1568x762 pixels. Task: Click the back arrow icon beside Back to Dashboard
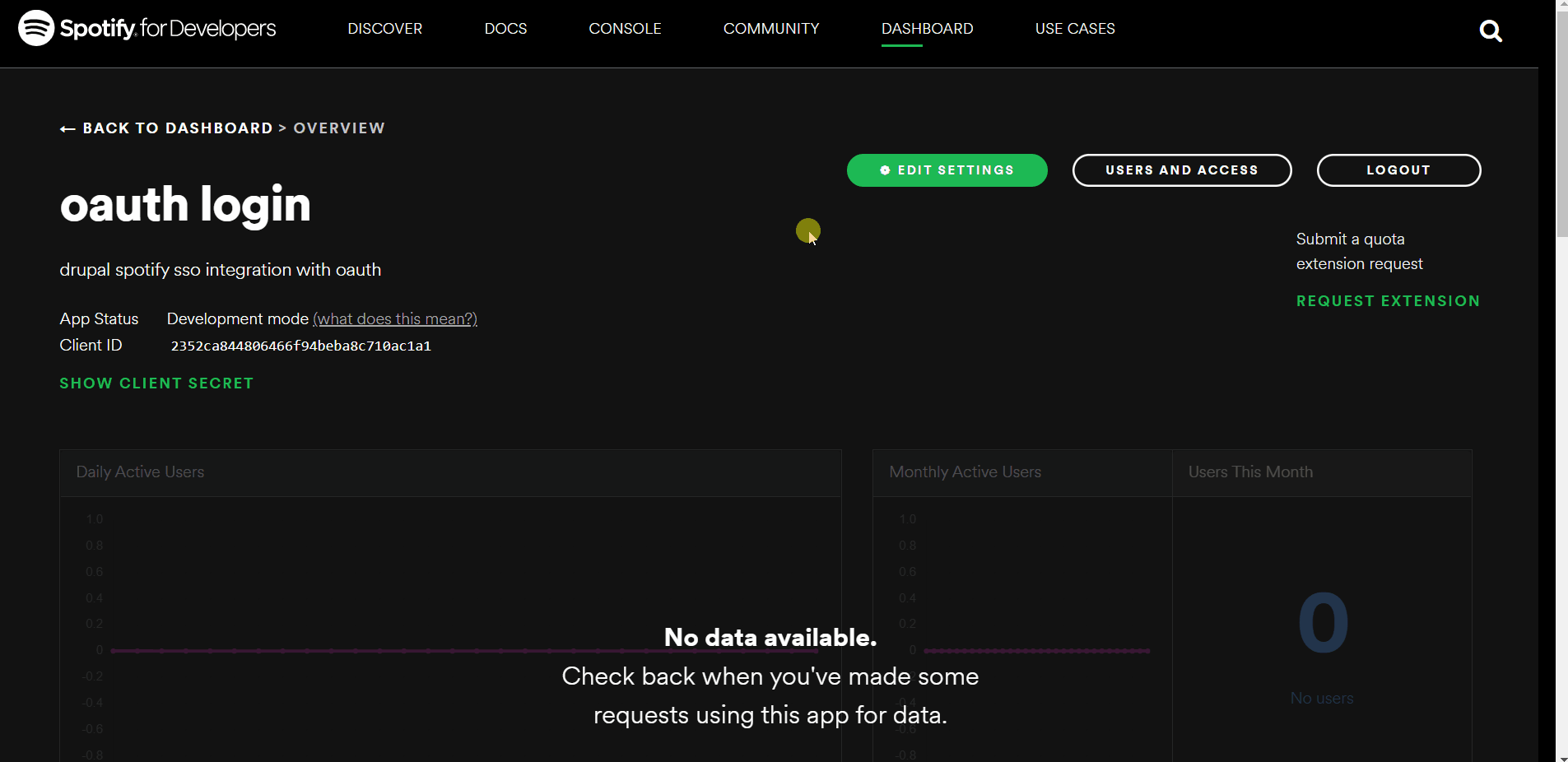coord(67,128)
